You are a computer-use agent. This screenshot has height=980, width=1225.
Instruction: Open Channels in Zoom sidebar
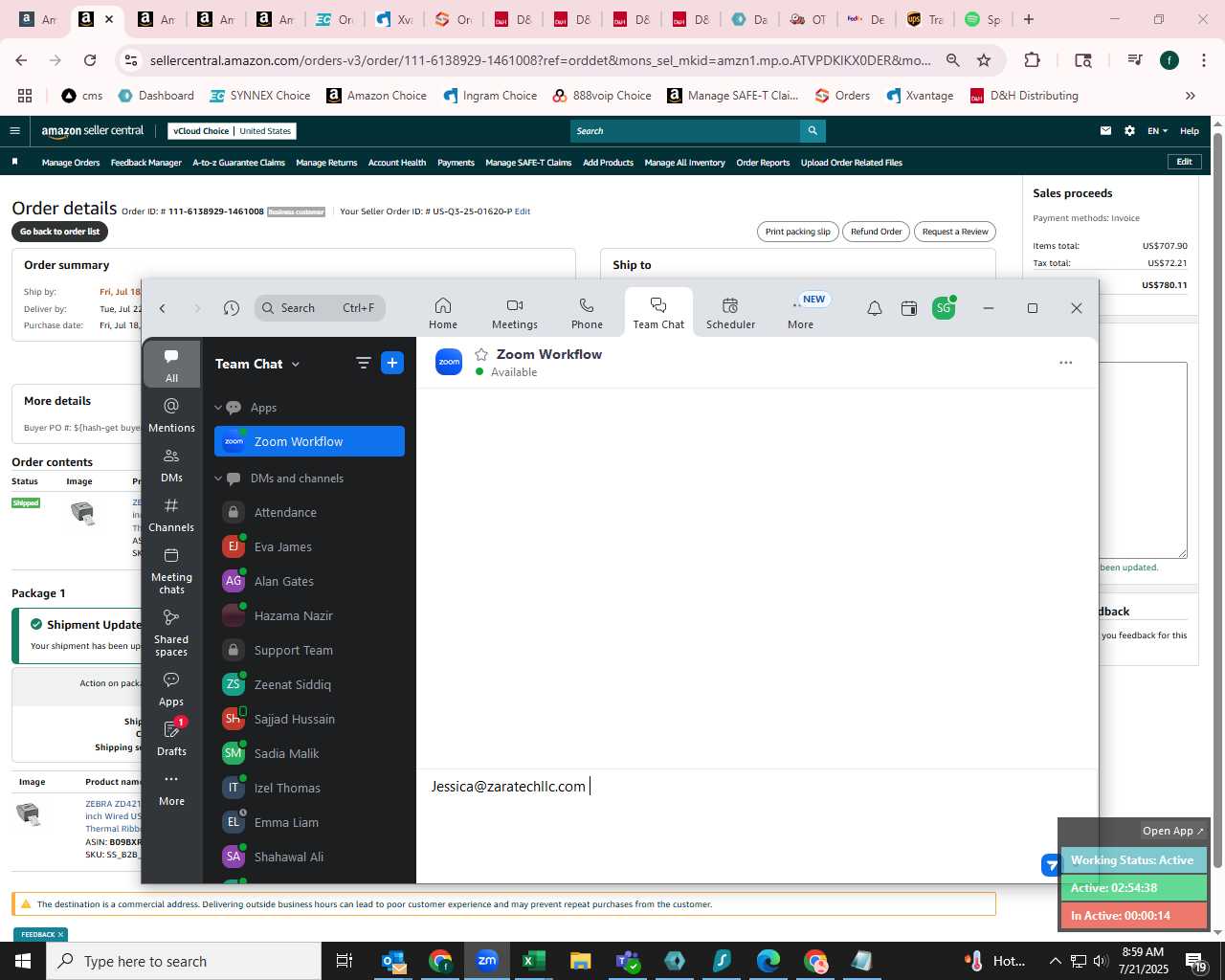tap(172, 514)
